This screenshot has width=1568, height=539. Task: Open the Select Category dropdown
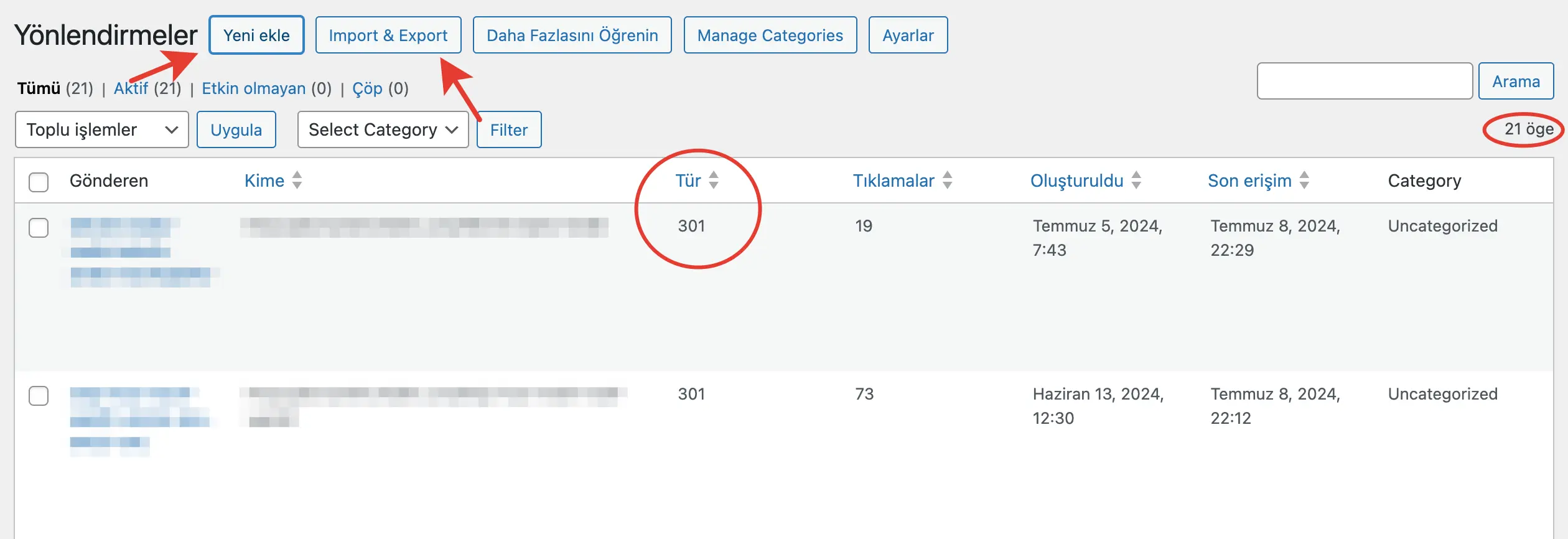pos(383,129)
